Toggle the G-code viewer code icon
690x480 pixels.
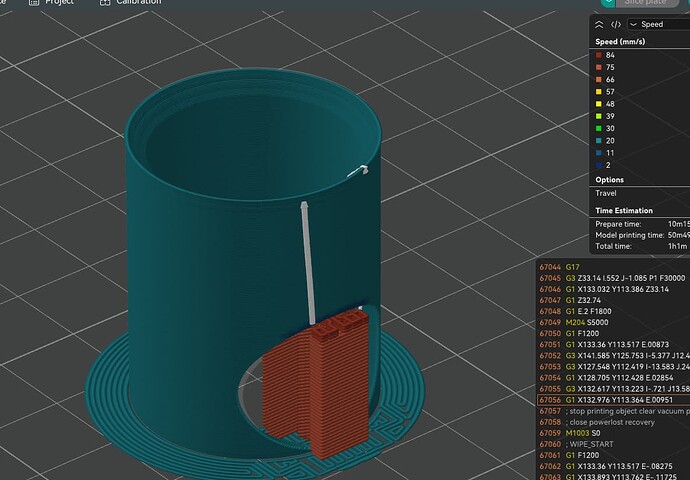pos(616,25)
